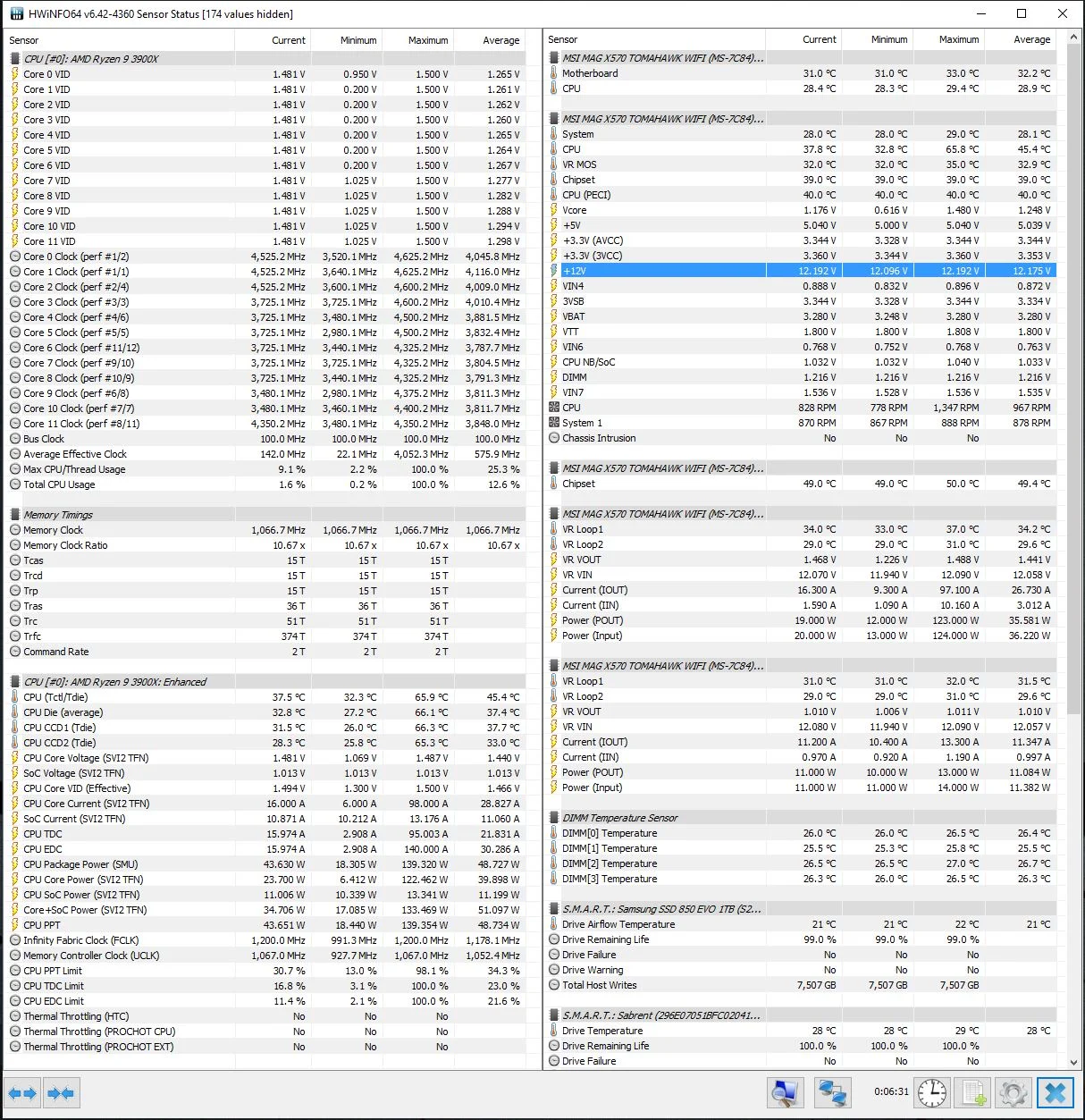The image size is (1085, 1120).
Task: Start logging with the sheet-and-plus icon
Action: point(971,1092)
